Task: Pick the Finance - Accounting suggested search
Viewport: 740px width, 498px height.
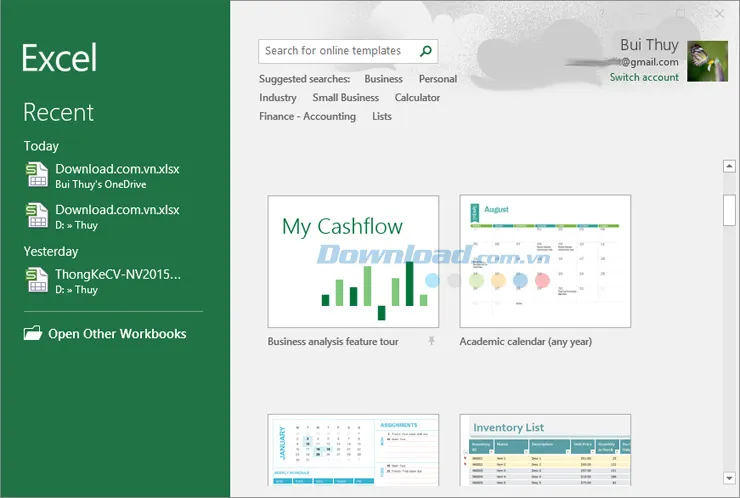Action: (307, 116)
